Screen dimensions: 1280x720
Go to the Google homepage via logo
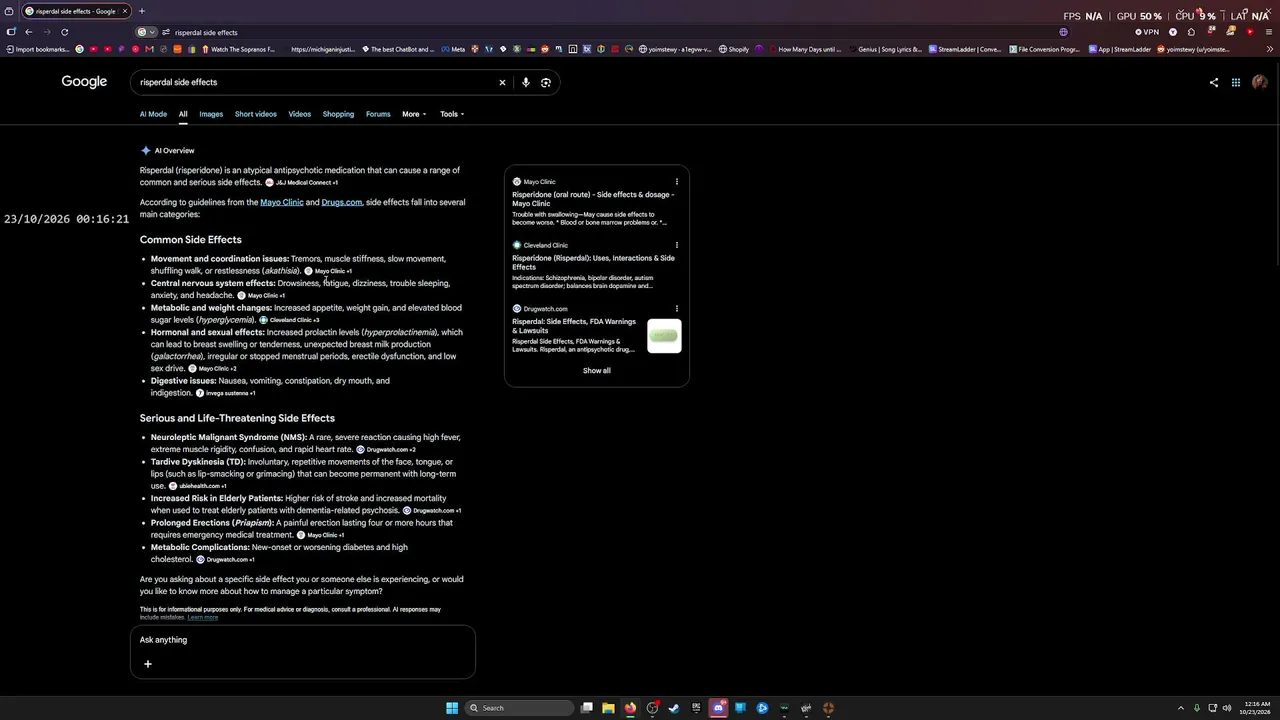tap(84, 82)
